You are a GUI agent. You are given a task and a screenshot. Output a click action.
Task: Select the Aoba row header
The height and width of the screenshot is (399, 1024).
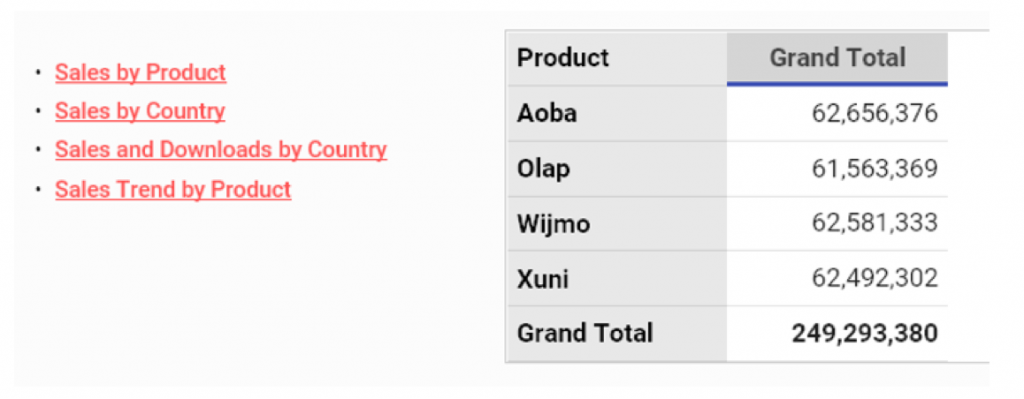(616, 113)
